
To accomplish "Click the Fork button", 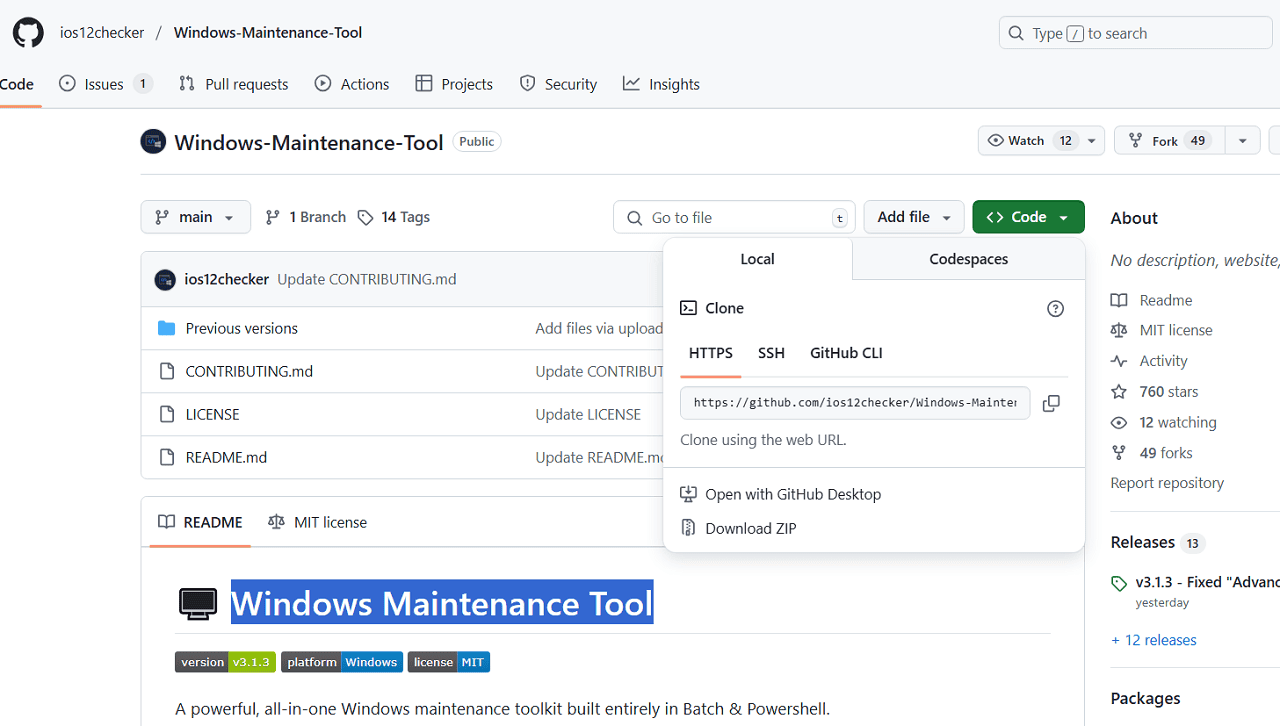I will [1169, 141].
